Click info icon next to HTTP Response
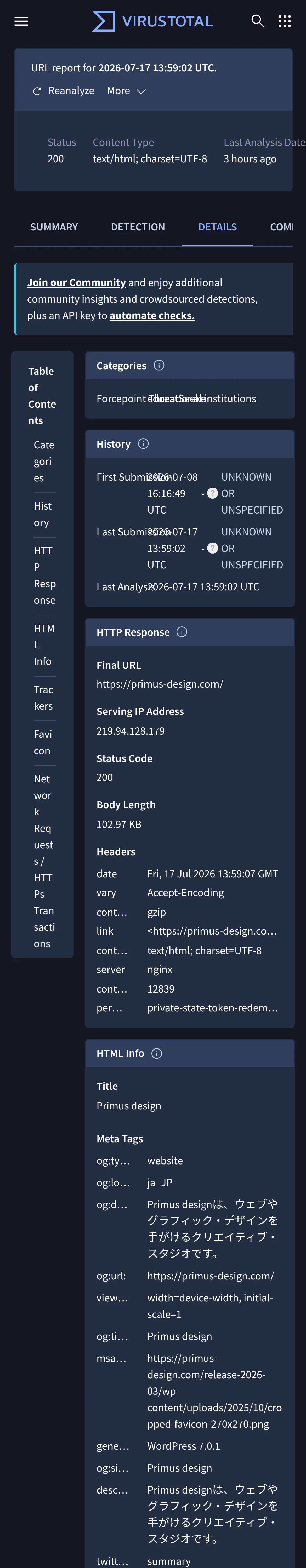Screen dimensions: 306x1568 coord(182,632)
